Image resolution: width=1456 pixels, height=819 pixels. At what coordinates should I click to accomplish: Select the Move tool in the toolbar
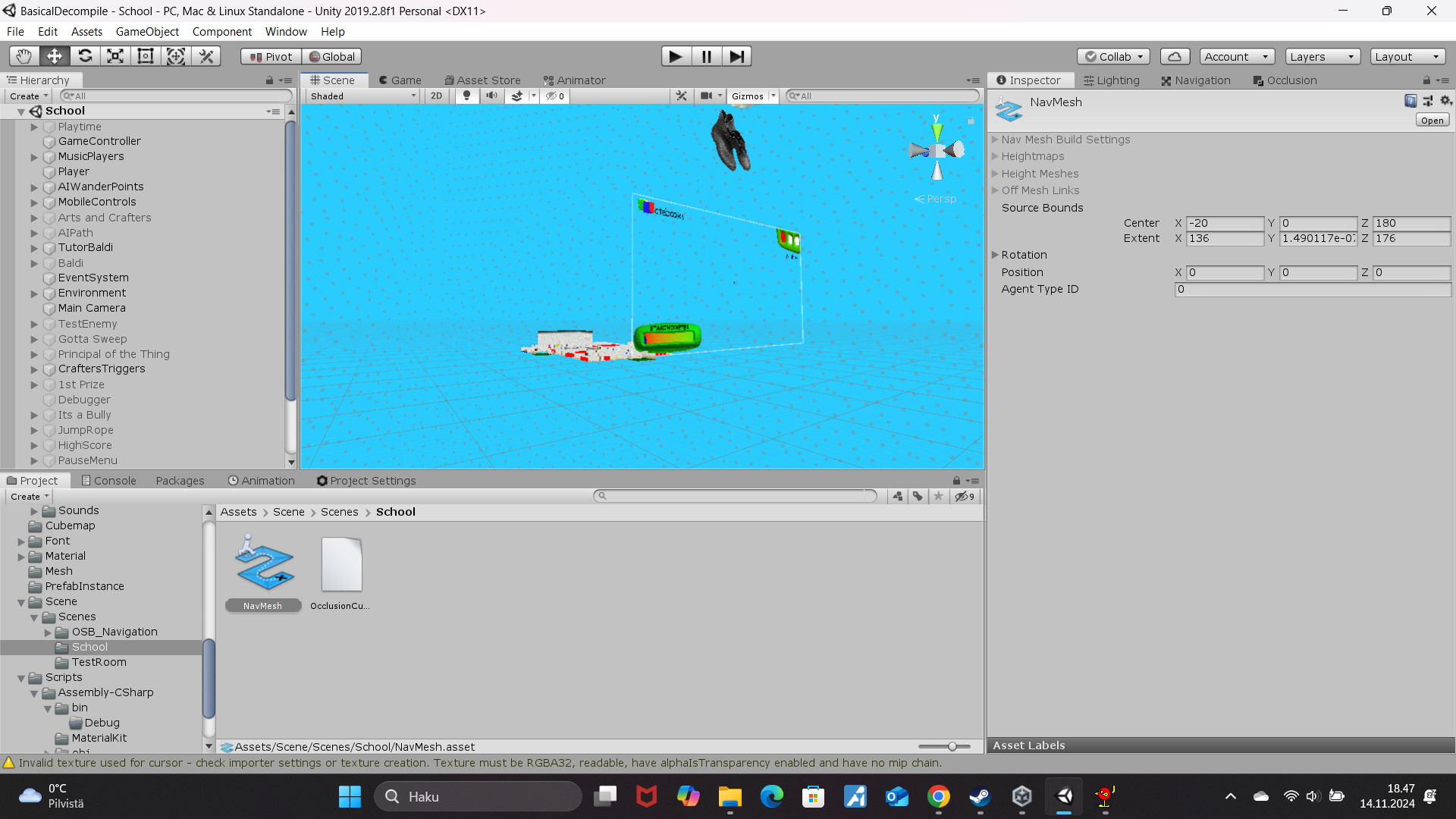(x=53, y=55)
